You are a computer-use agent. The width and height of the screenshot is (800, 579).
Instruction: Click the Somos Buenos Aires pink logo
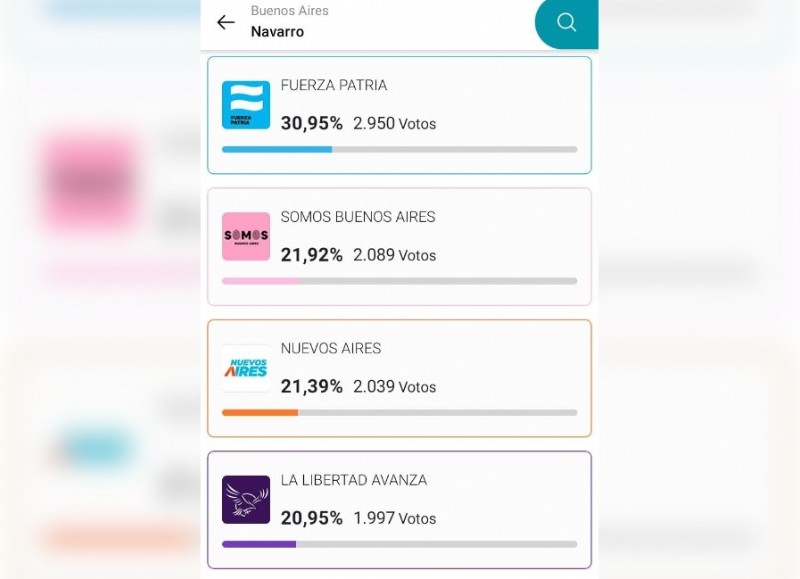tap(246, 236)
